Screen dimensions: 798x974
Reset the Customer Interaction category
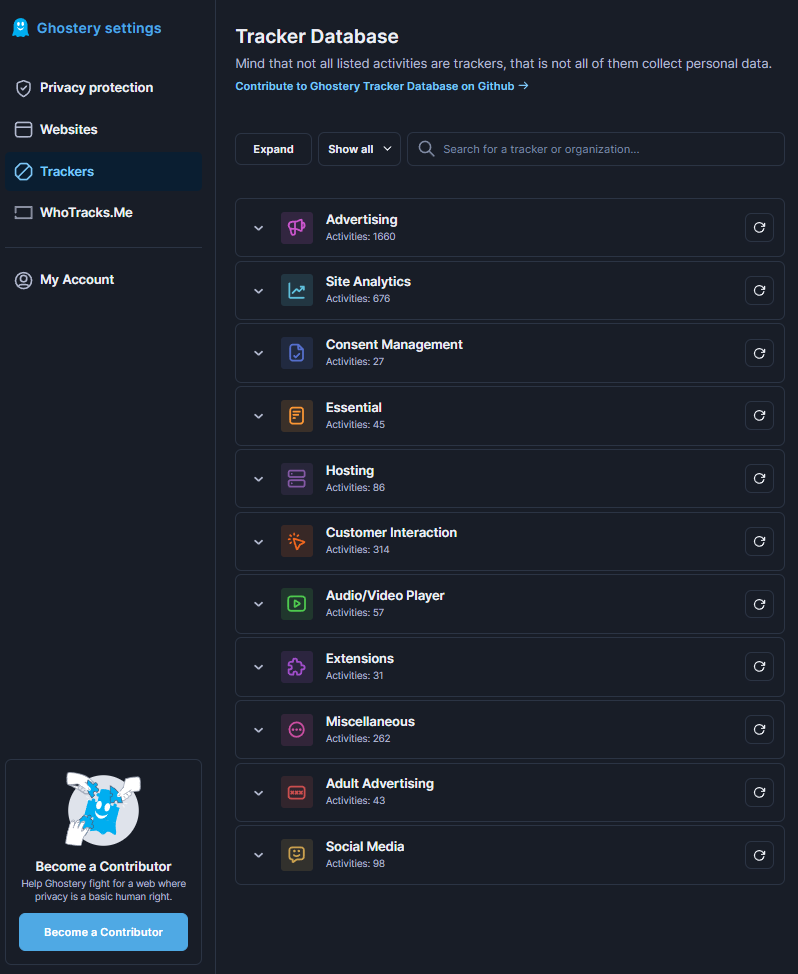coord(759,542)
